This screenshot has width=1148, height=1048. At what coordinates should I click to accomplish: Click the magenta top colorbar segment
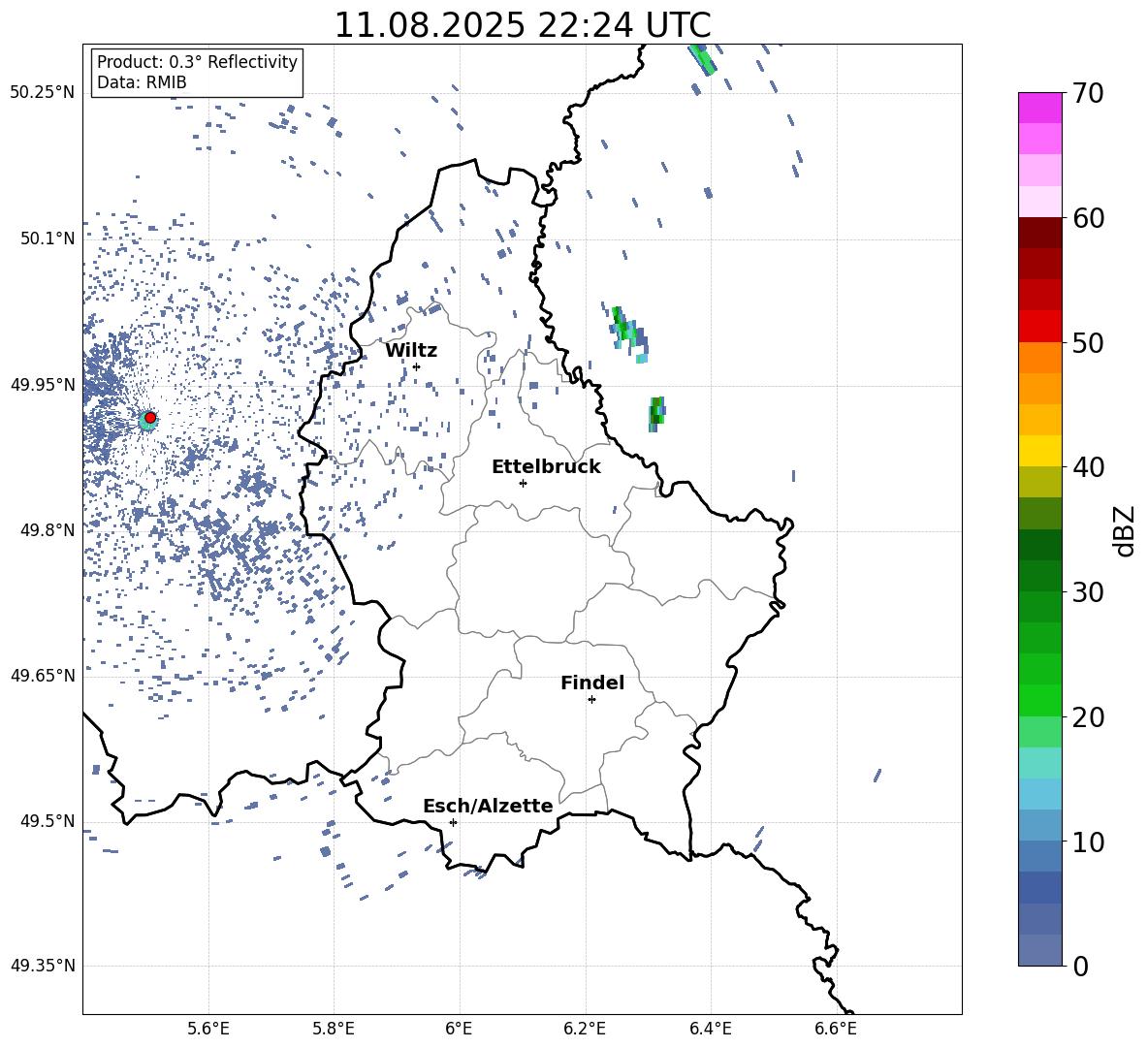click(x=1039, y=108)
